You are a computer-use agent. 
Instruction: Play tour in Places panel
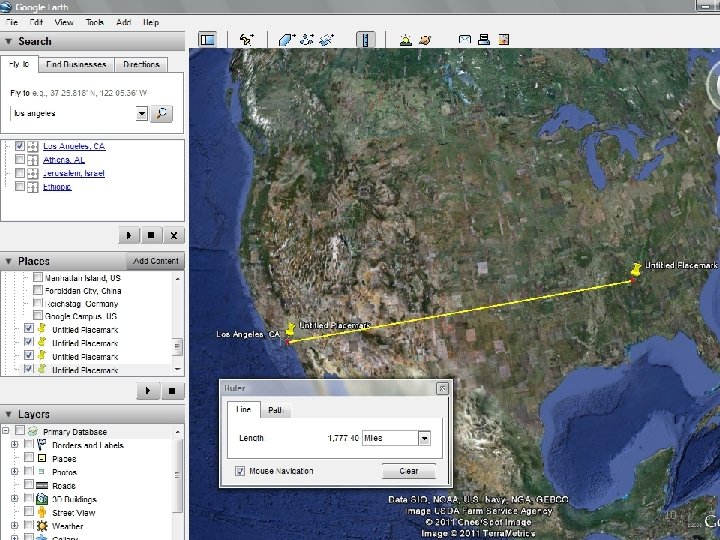coord(148,391)
